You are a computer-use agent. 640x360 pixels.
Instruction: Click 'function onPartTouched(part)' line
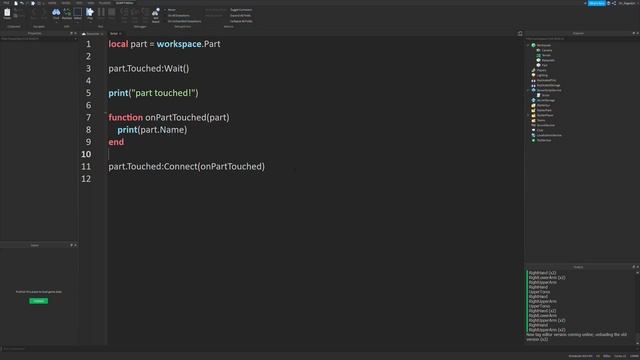[x=169, y=118]
